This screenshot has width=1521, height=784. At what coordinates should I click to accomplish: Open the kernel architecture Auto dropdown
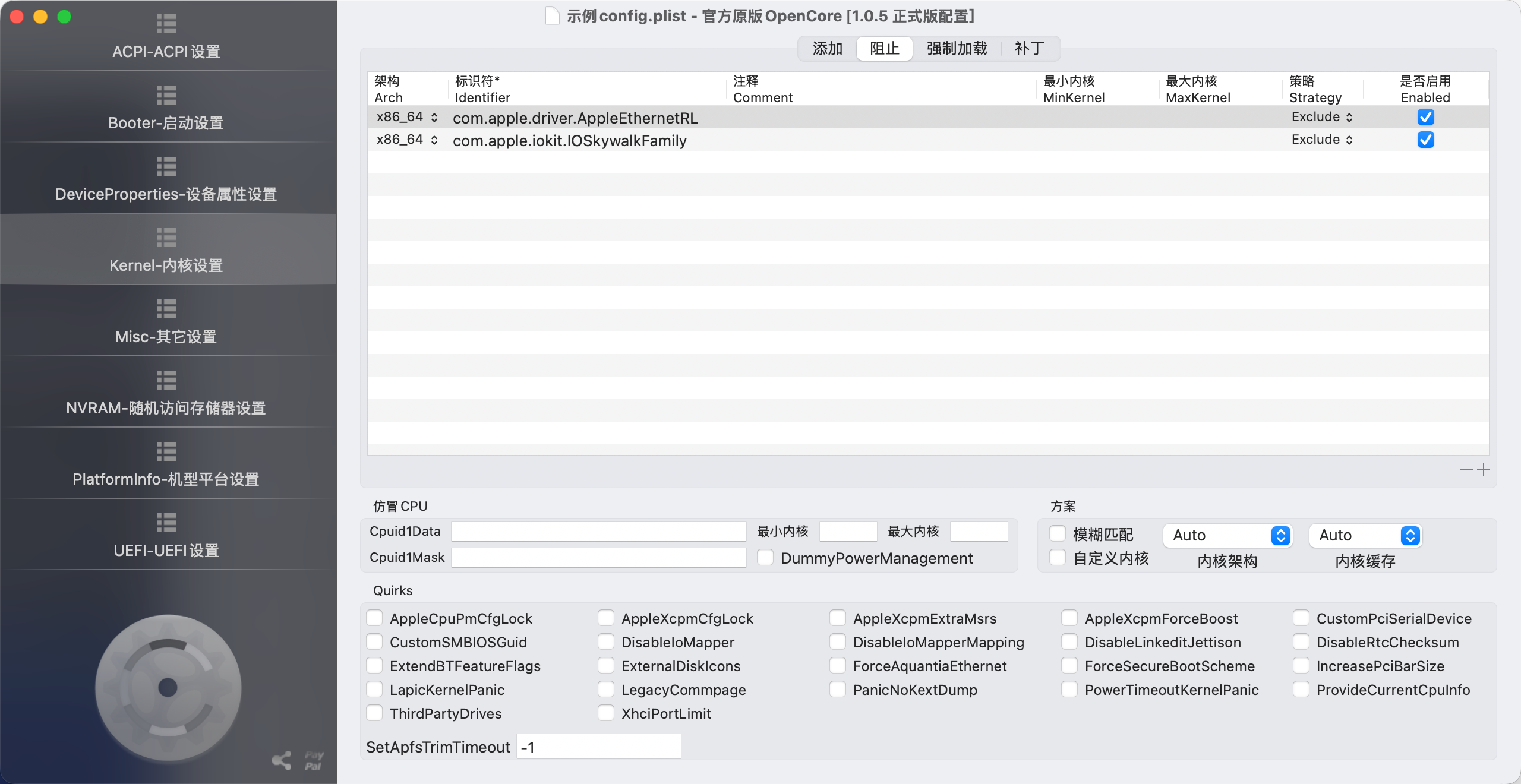(x=1227, y=535)
